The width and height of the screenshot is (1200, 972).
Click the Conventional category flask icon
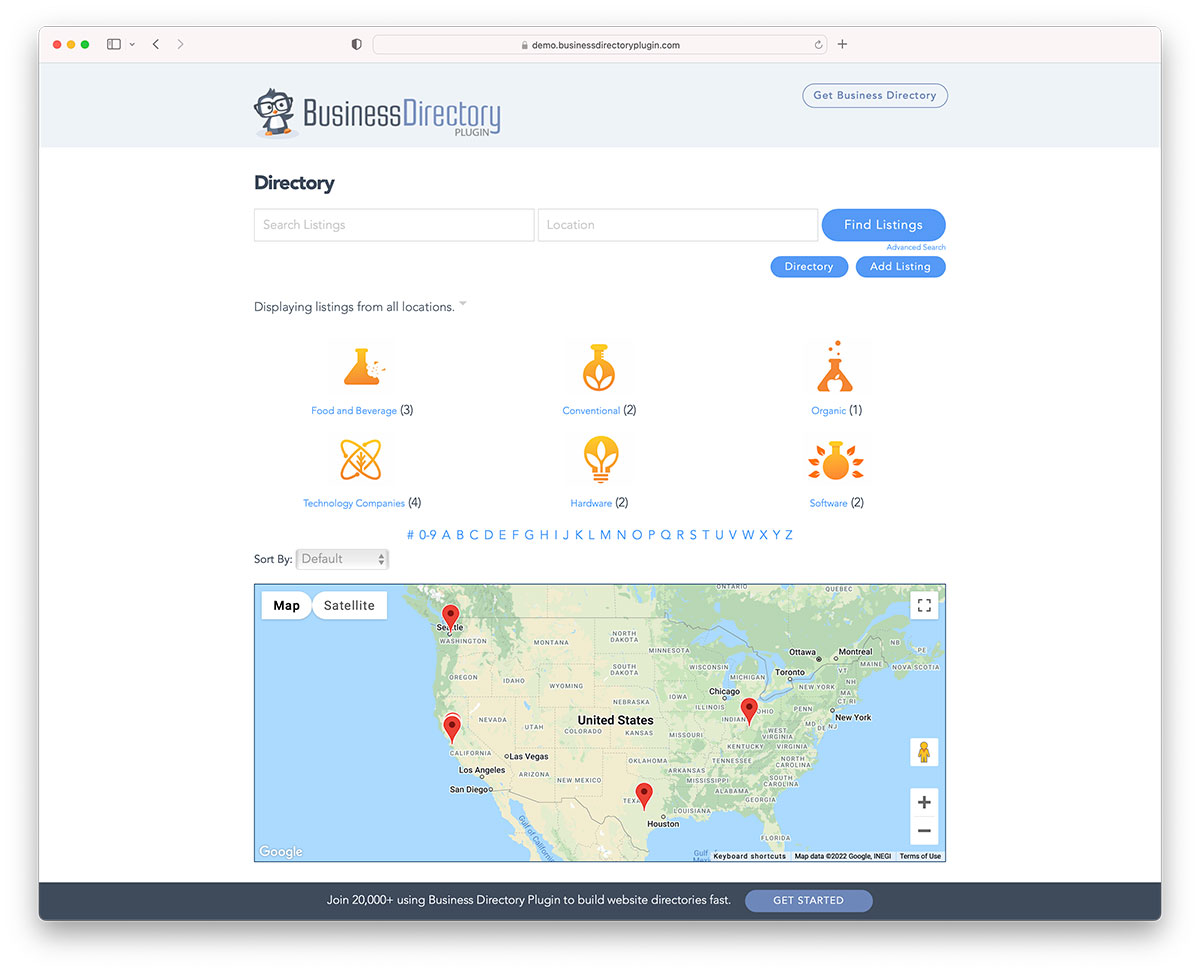[599, 368]
